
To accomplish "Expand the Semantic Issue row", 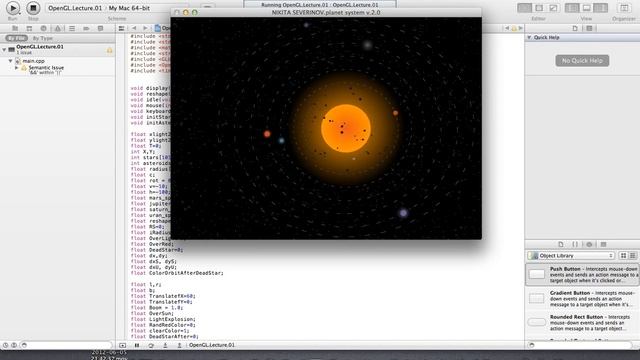I will point(17,68).
